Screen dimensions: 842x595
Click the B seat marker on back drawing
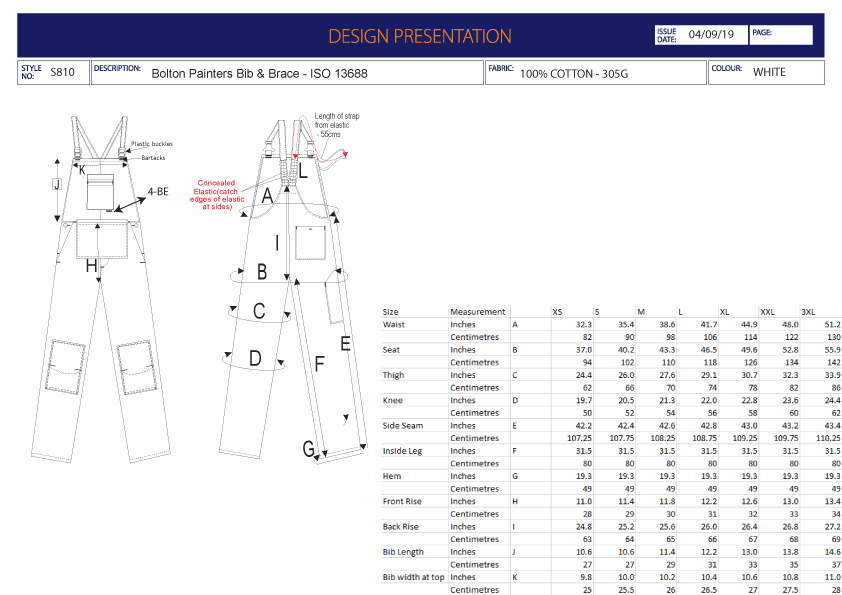[262, 272]
